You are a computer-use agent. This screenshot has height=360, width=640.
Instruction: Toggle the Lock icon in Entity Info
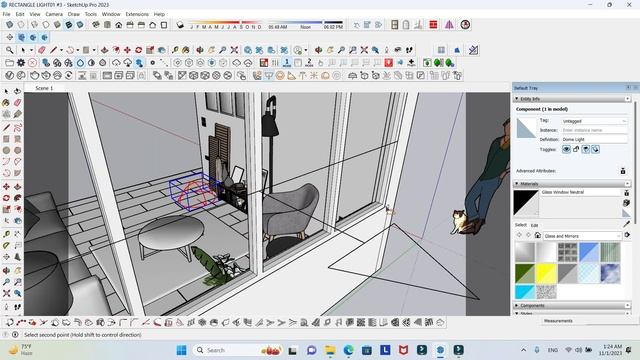[x=576, y=149]
